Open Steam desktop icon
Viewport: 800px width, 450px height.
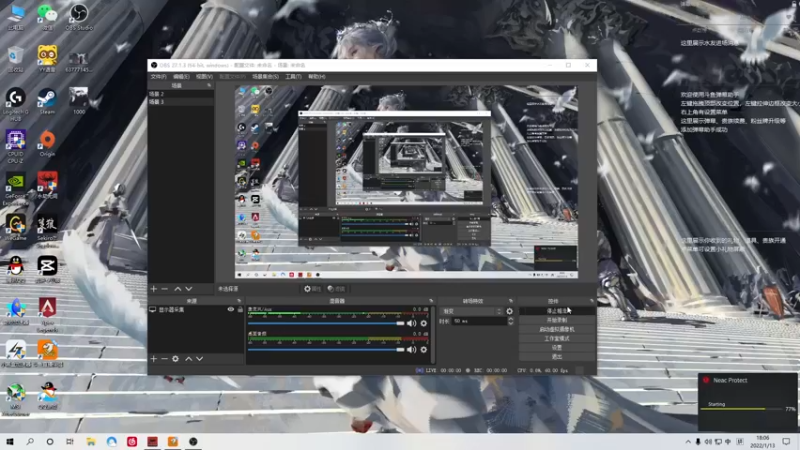tap(47, 101)
